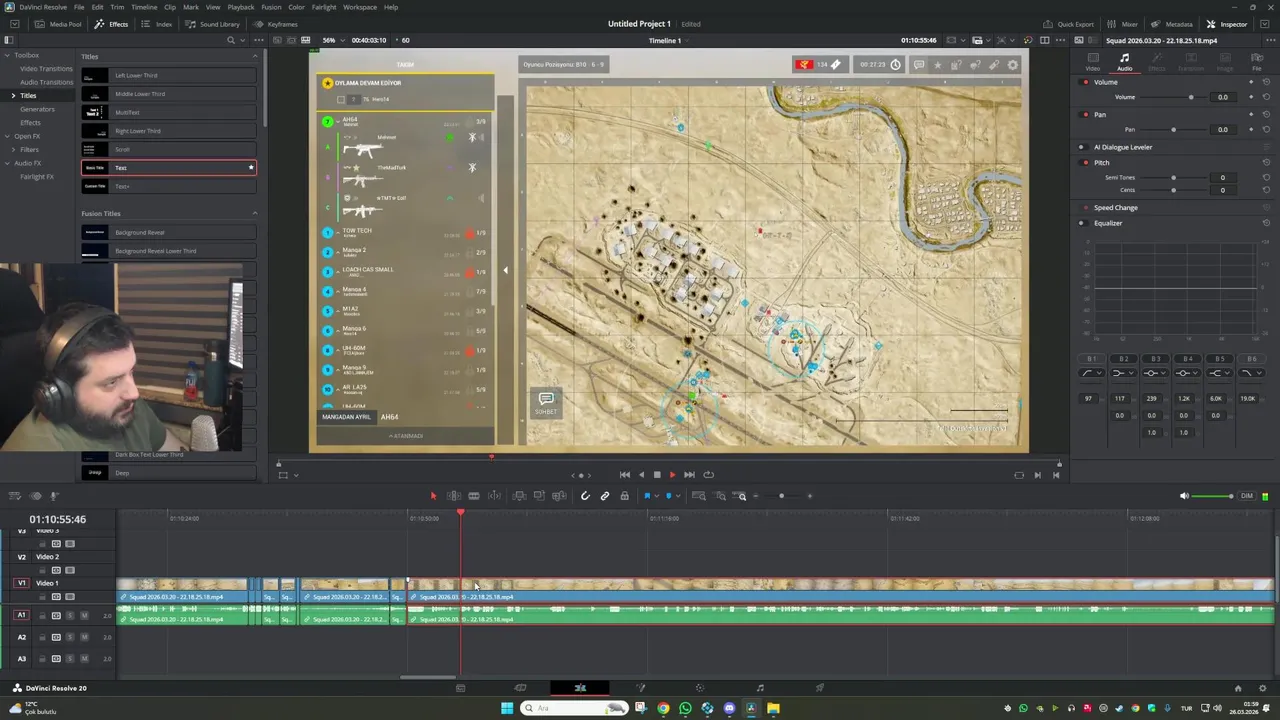The height and width of the screenshot is (720, 1280).
Task: Mute track A2 with M button
Action: pos(84,637)
